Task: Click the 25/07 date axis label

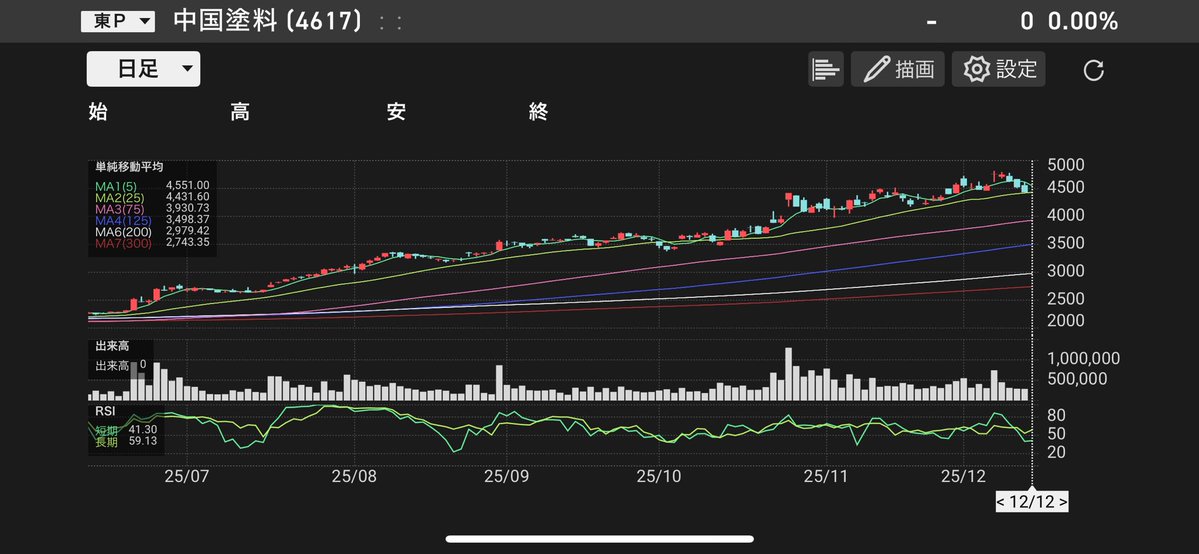Action: (x=187, y=475)
